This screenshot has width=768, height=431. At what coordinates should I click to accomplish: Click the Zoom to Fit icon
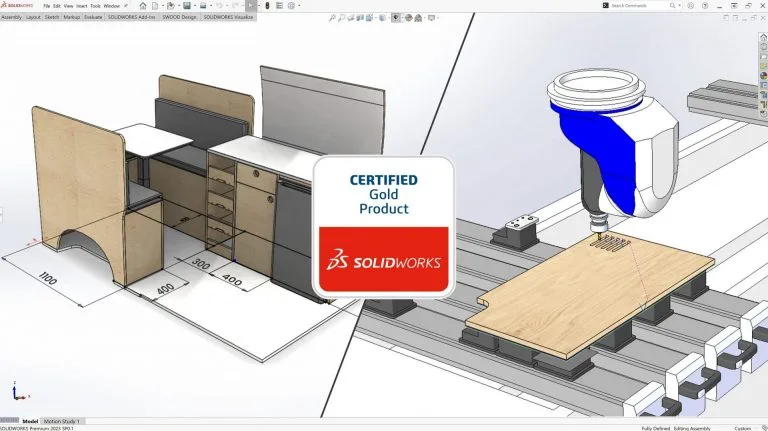(332, 18)
